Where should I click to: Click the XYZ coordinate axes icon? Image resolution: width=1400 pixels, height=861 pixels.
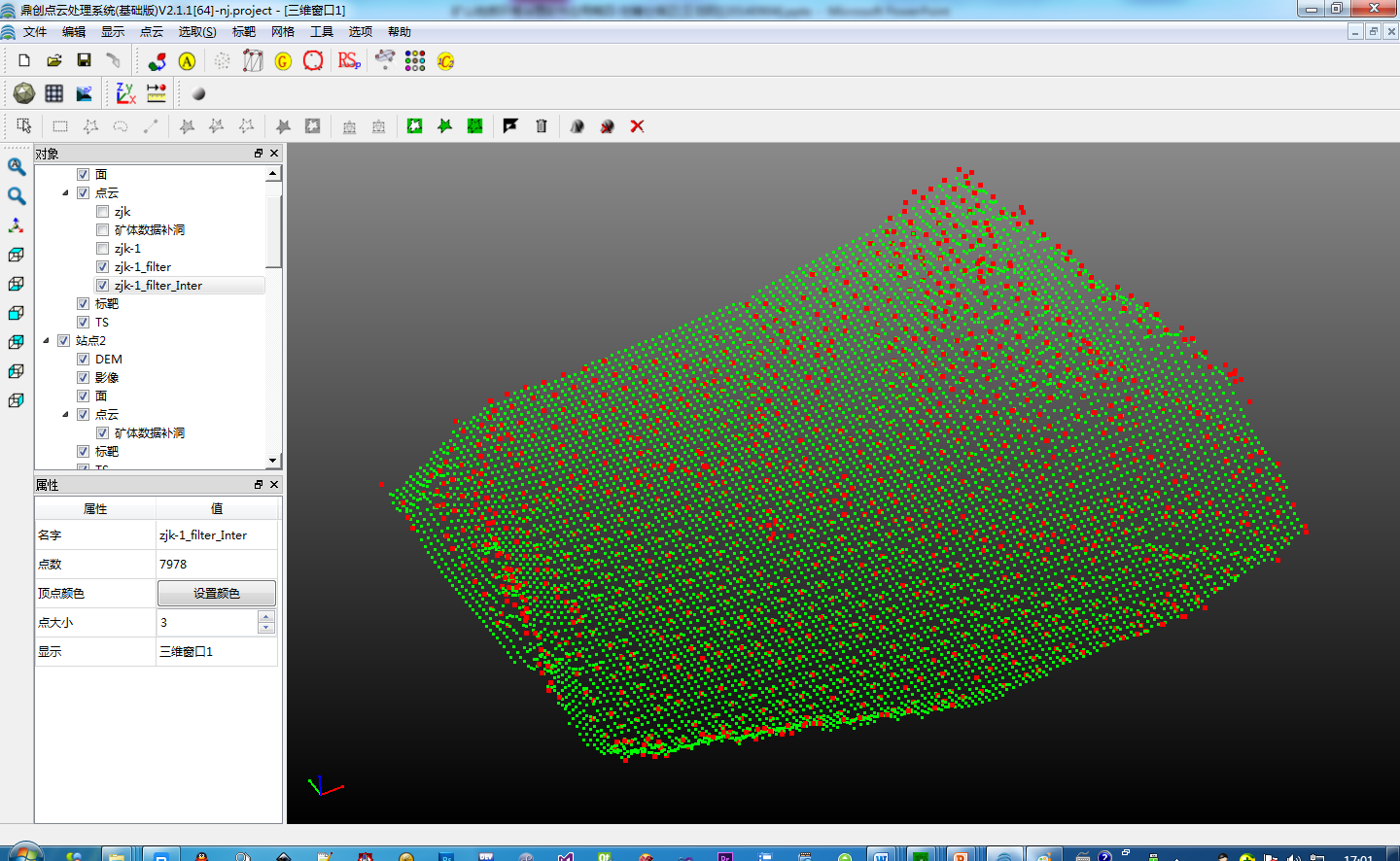coord(125,93)
